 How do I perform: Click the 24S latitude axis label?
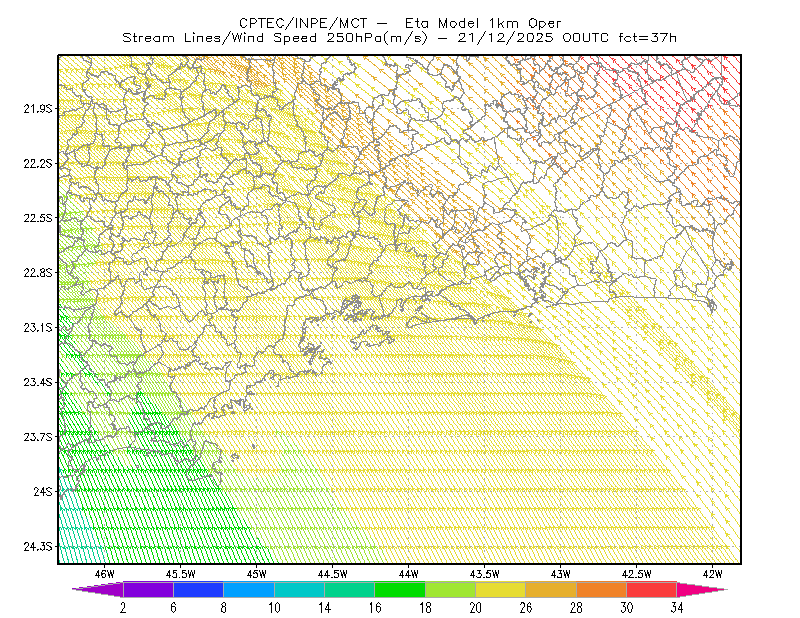point(43,491)
